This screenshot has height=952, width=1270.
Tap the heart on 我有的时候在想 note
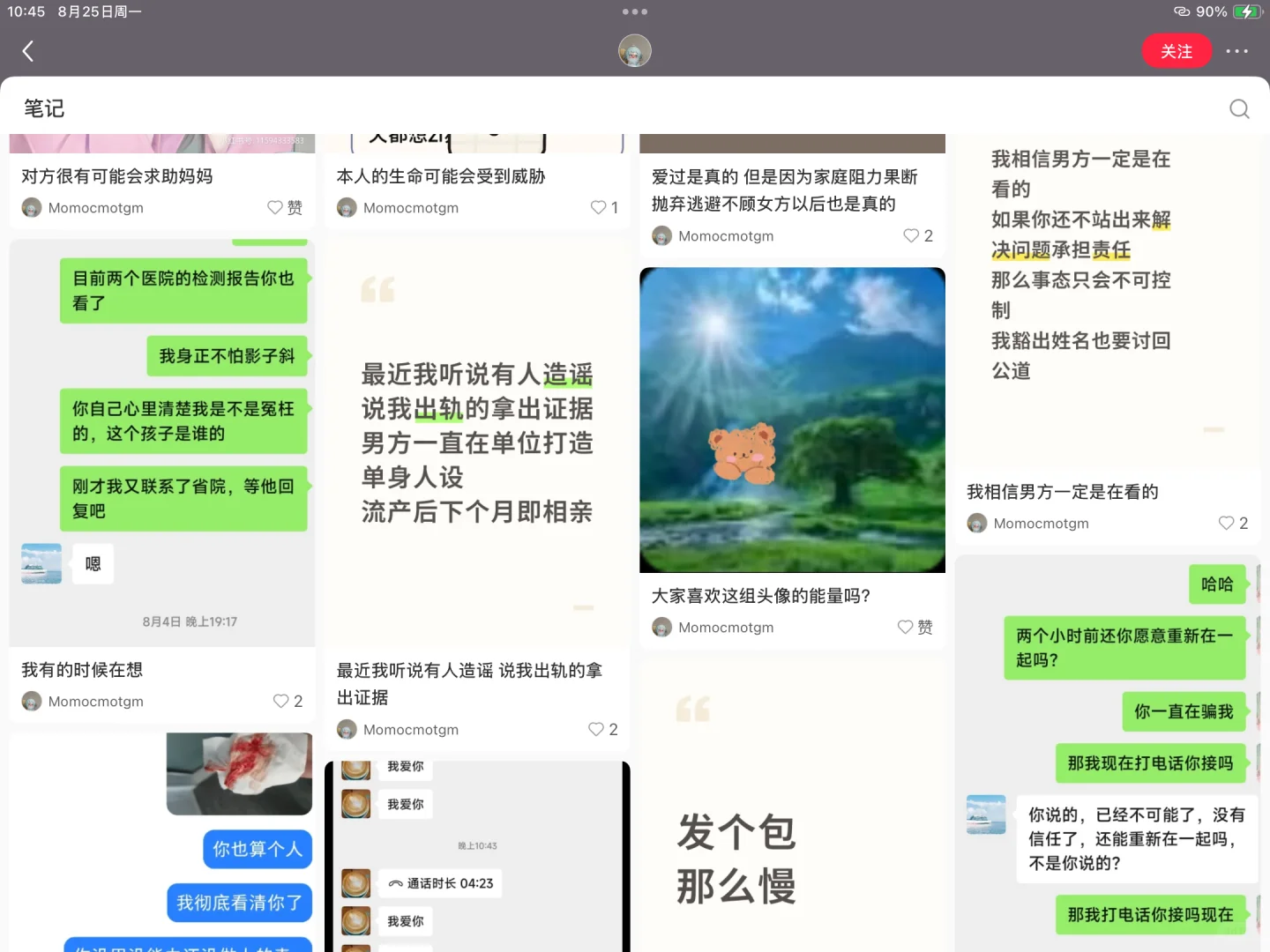coord(279,701)
